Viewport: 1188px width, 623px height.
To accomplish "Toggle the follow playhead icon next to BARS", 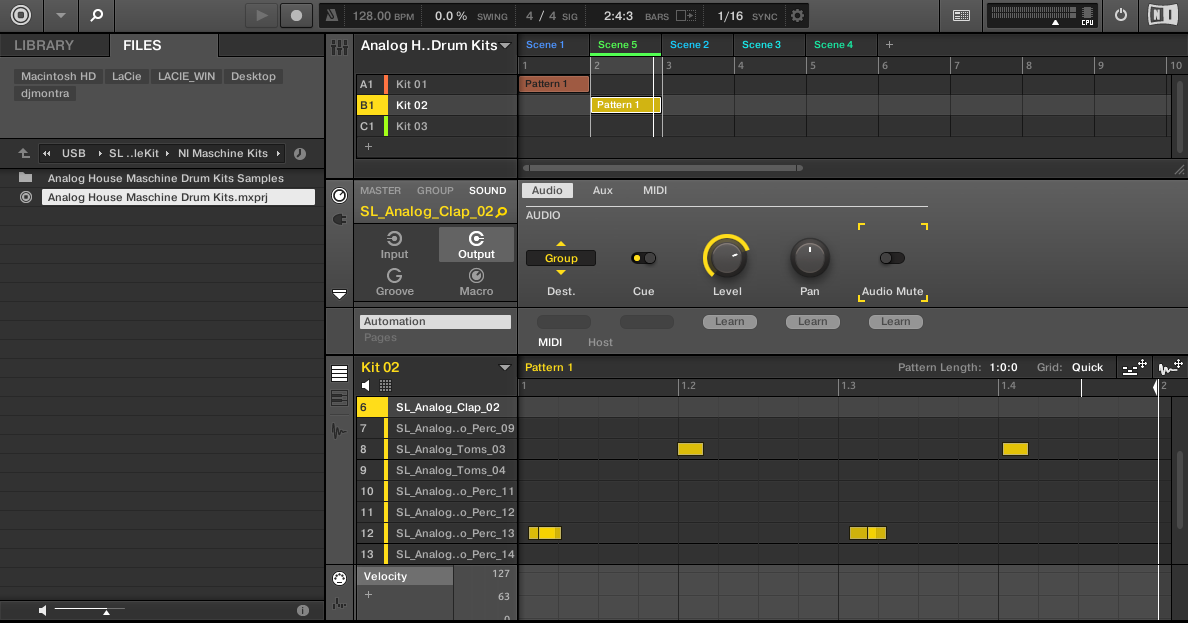I will (x=686, y=16).
